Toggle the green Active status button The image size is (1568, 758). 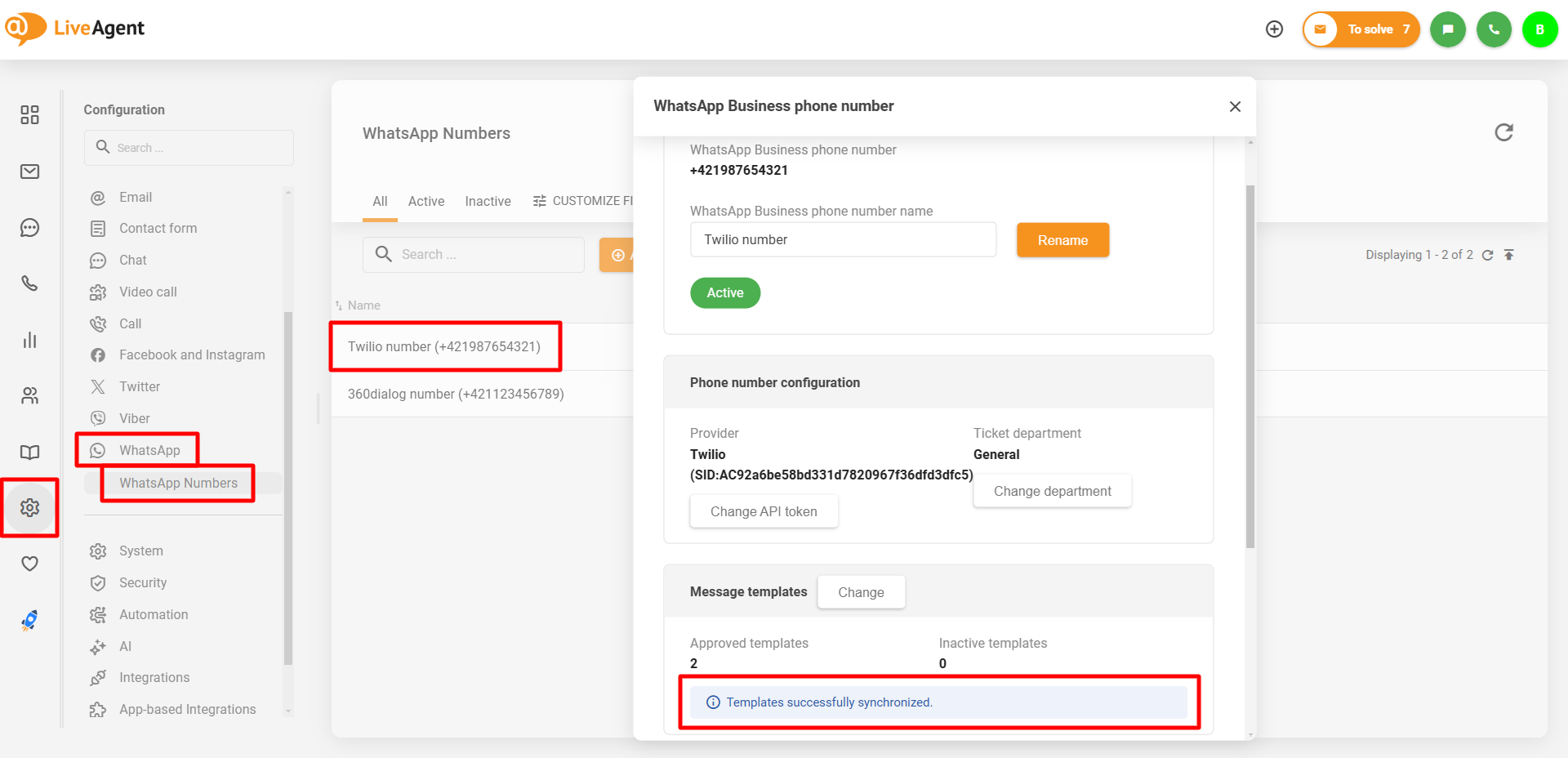pyautogui.click(x=725, y=293)
